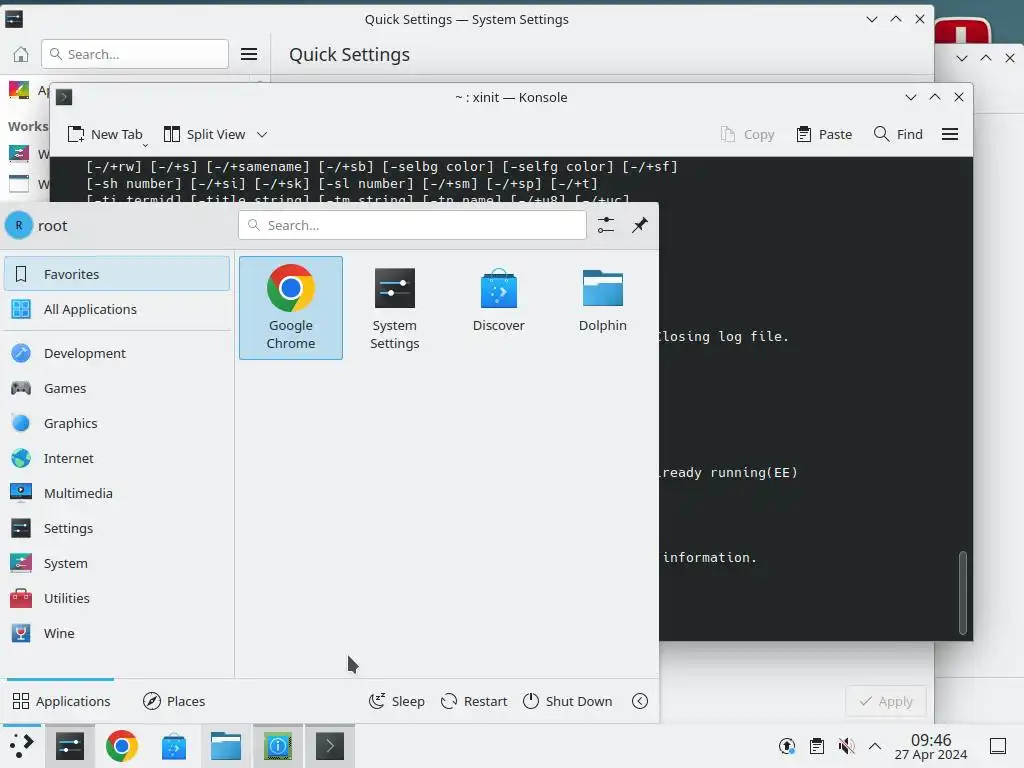Open the clipboard tray icon
1024x768 pixels.
coord(816,746)
